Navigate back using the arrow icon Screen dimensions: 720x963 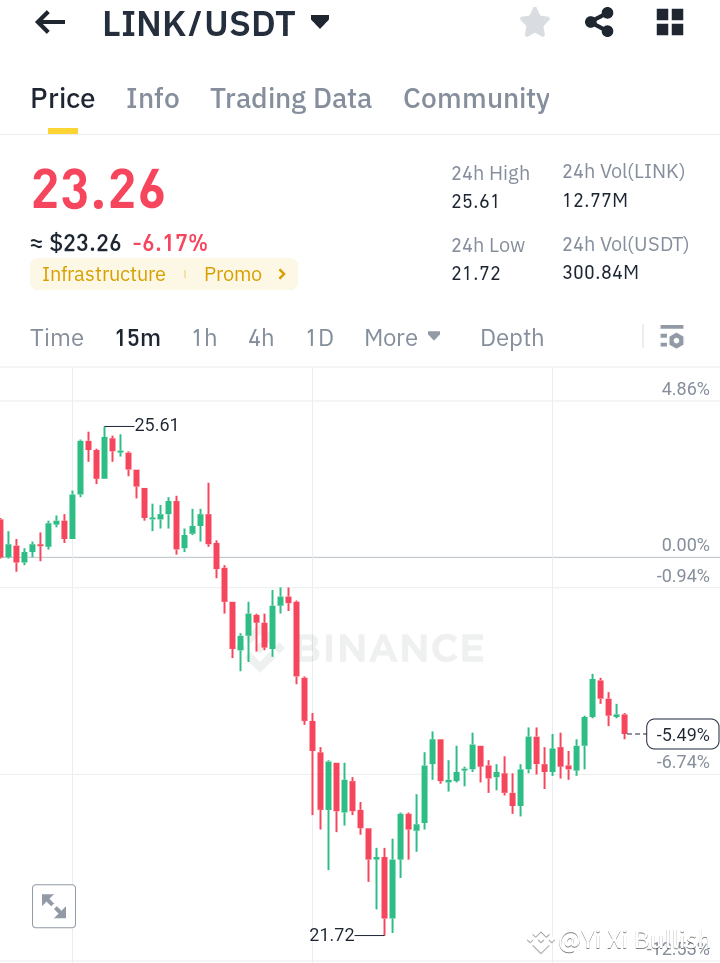point(49,22)
